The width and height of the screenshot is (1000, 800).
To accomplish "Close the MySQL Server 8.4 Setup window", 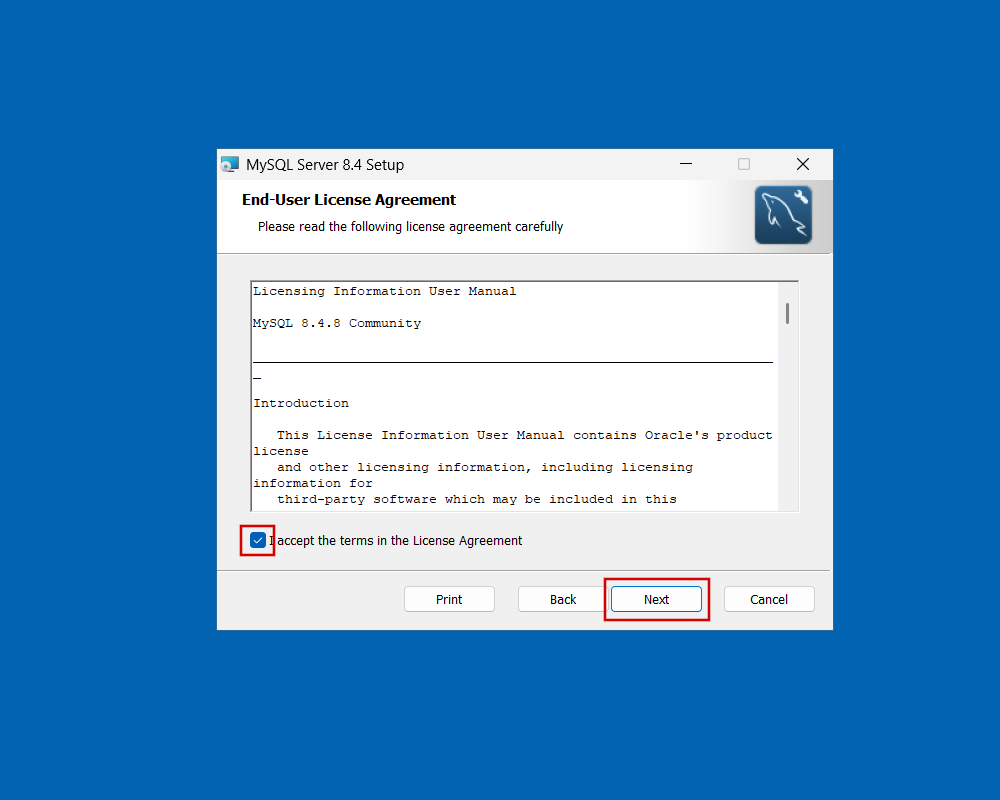I will coord(803,164).
